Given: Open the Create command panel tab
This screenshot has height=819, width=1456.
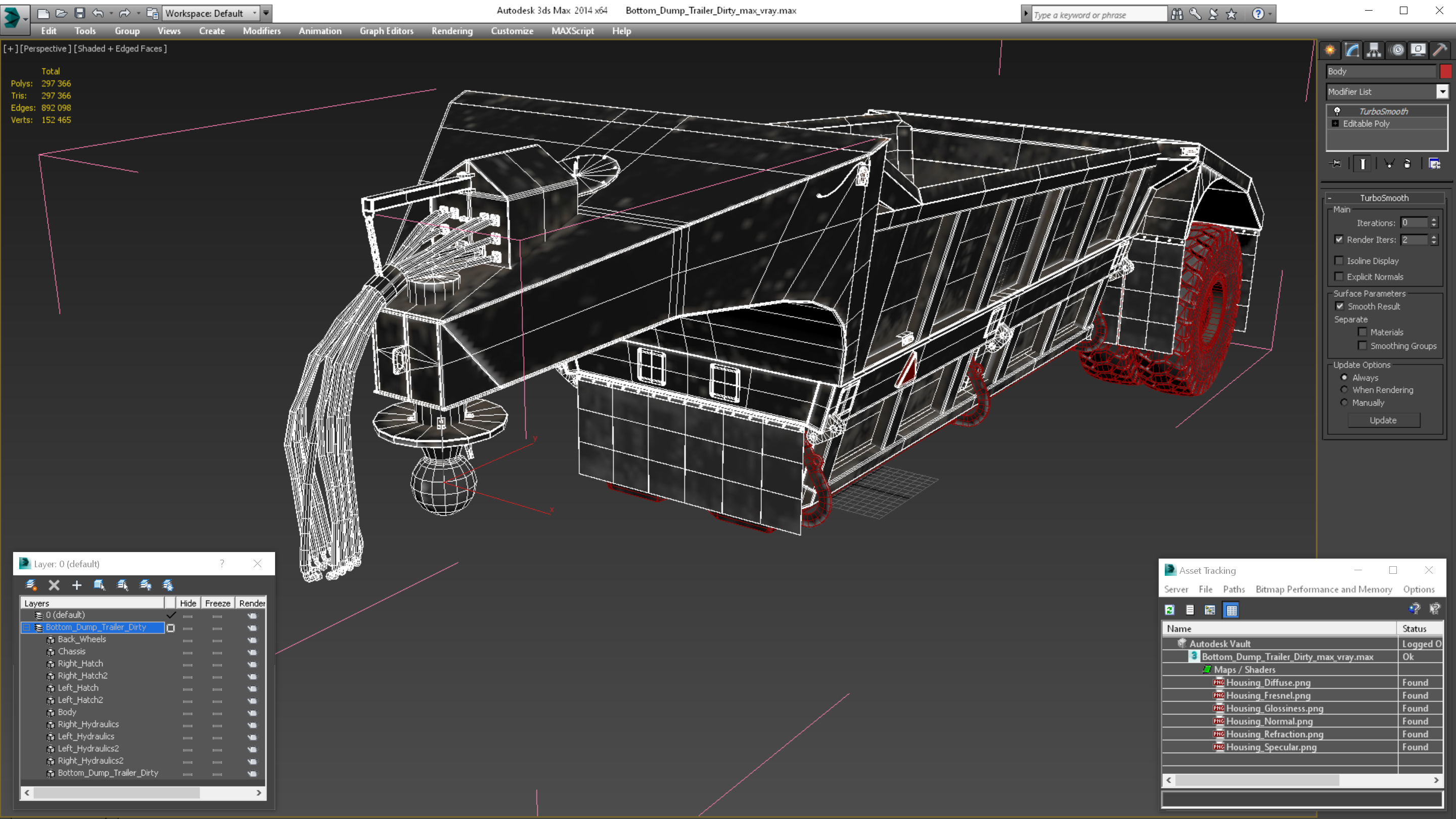Looking at the screenshot, I should (x=1330, y=51).
